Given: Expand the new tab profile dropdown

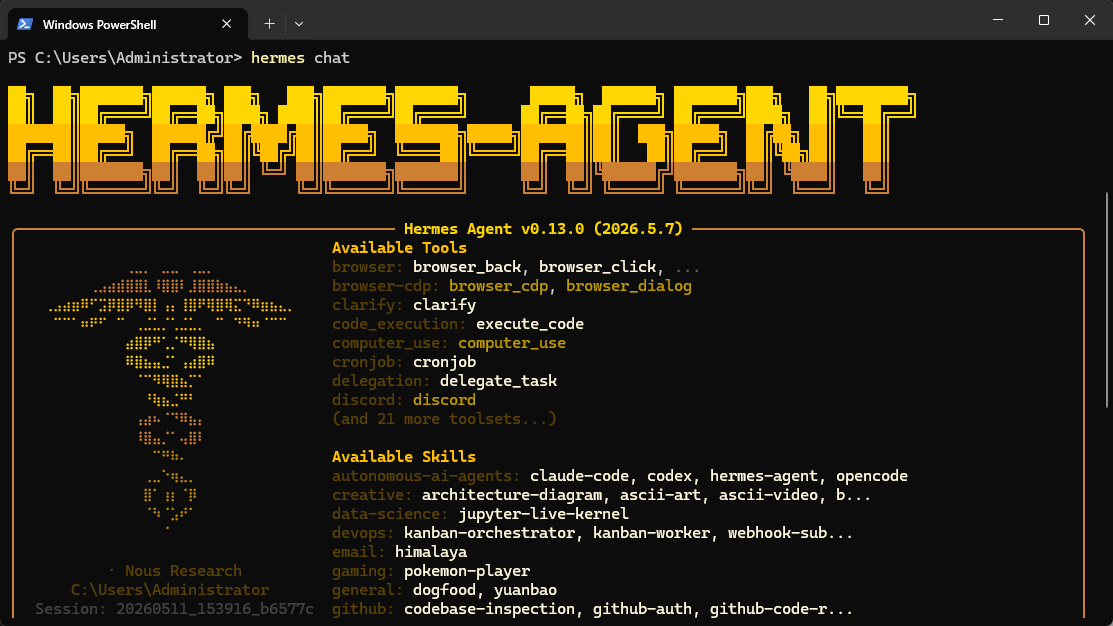Looking at the screenshot, I should 299,24.
